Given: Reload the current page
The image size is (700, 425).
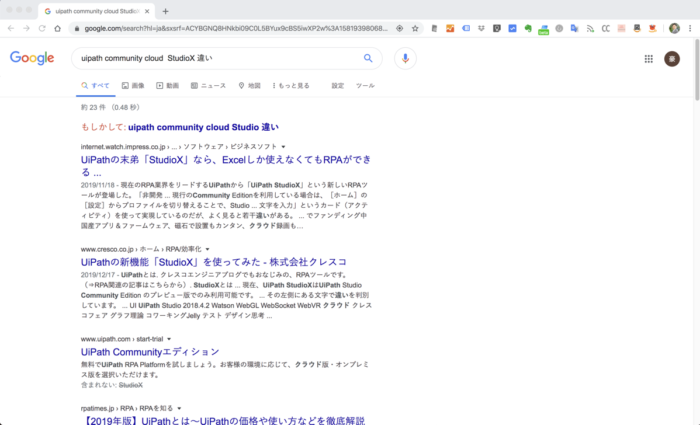Looking at the screenshot, I should click(42, 28).
